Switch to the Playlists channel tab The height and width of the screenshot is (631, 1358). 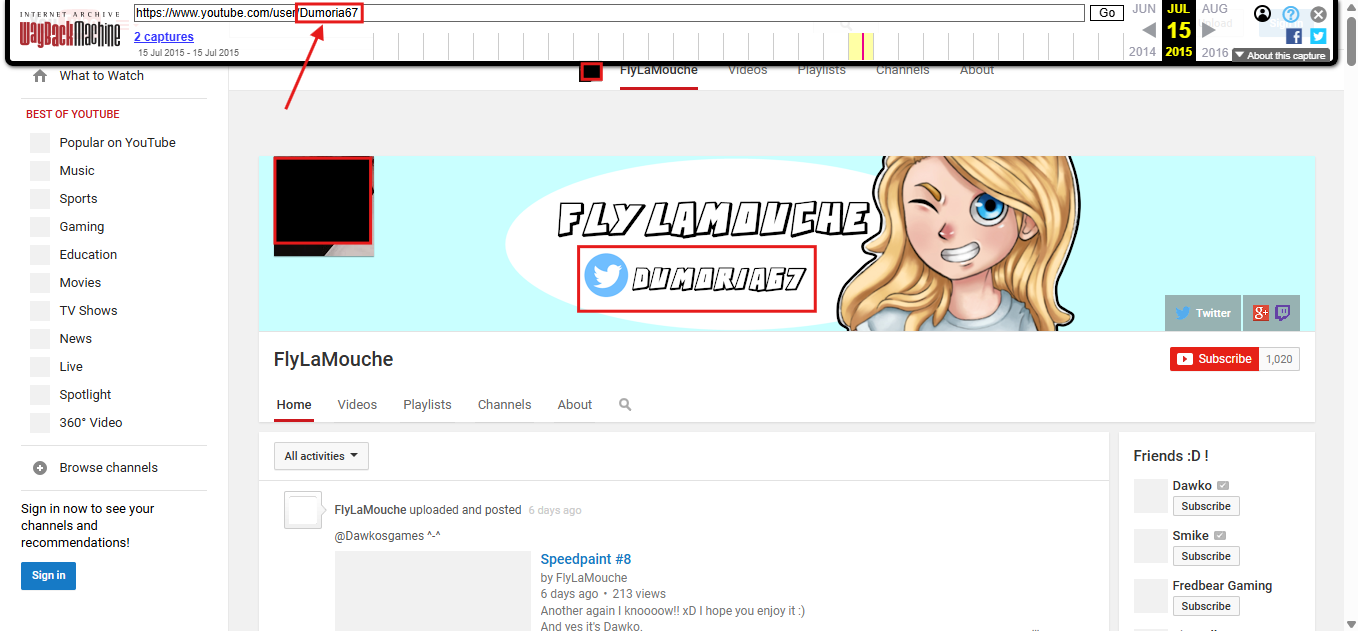tap(427, 405)
